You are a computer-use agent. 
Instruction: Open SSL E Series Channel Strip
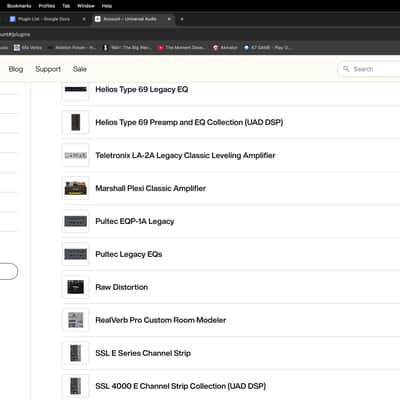click(143, 353)
